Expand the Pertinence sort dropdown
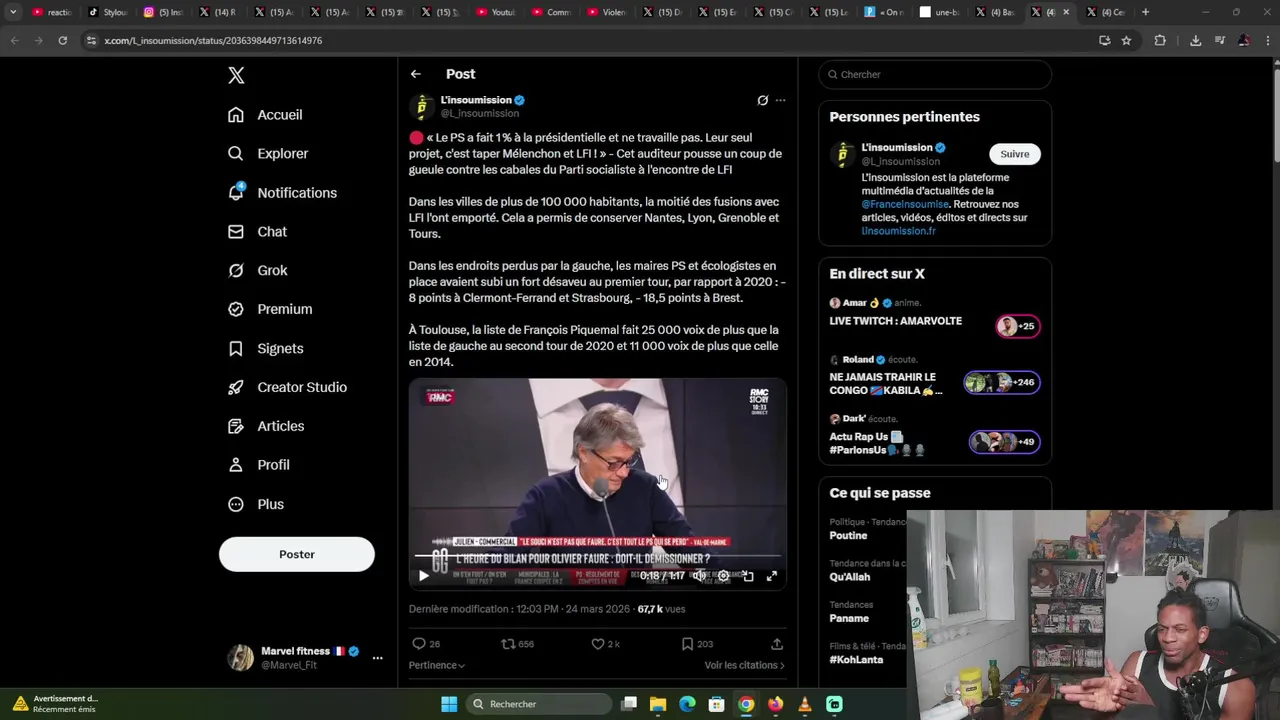This screenshot has height=720, width=1280. 437,665
